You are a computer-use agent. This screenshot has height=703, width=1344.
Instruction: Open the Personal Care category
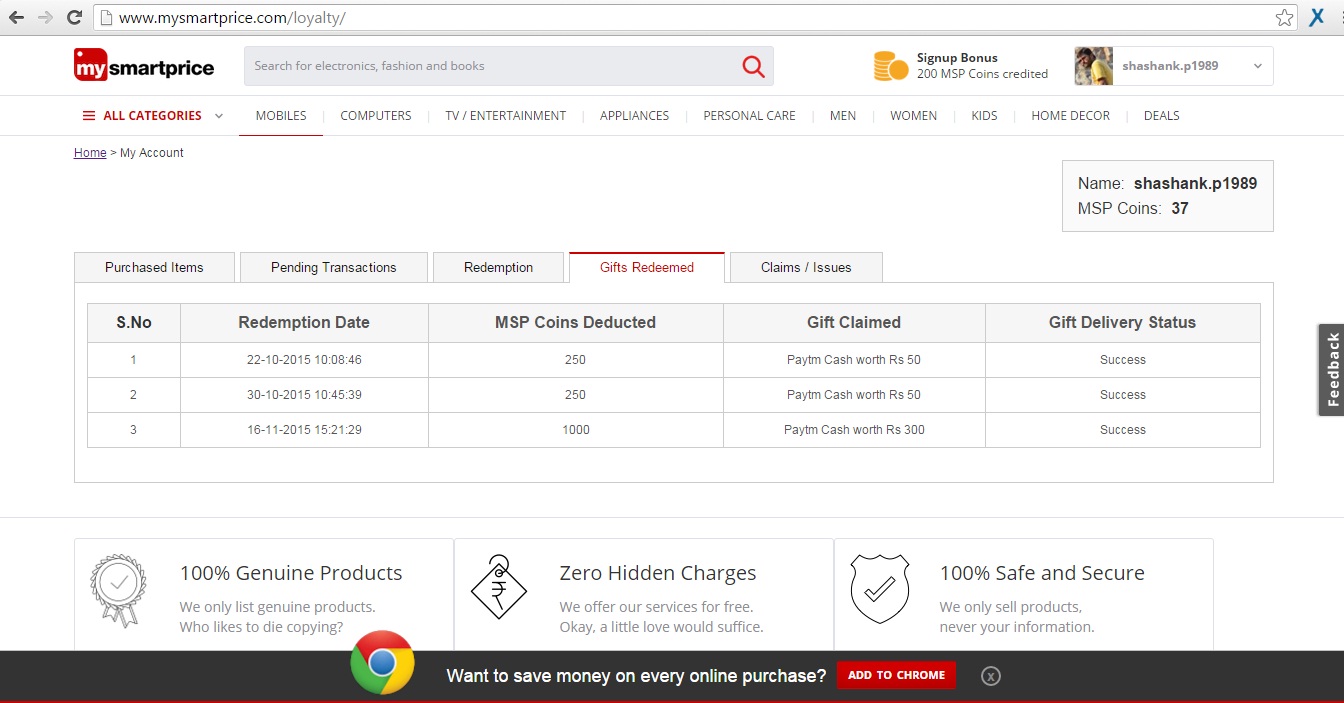coord(750,116)
